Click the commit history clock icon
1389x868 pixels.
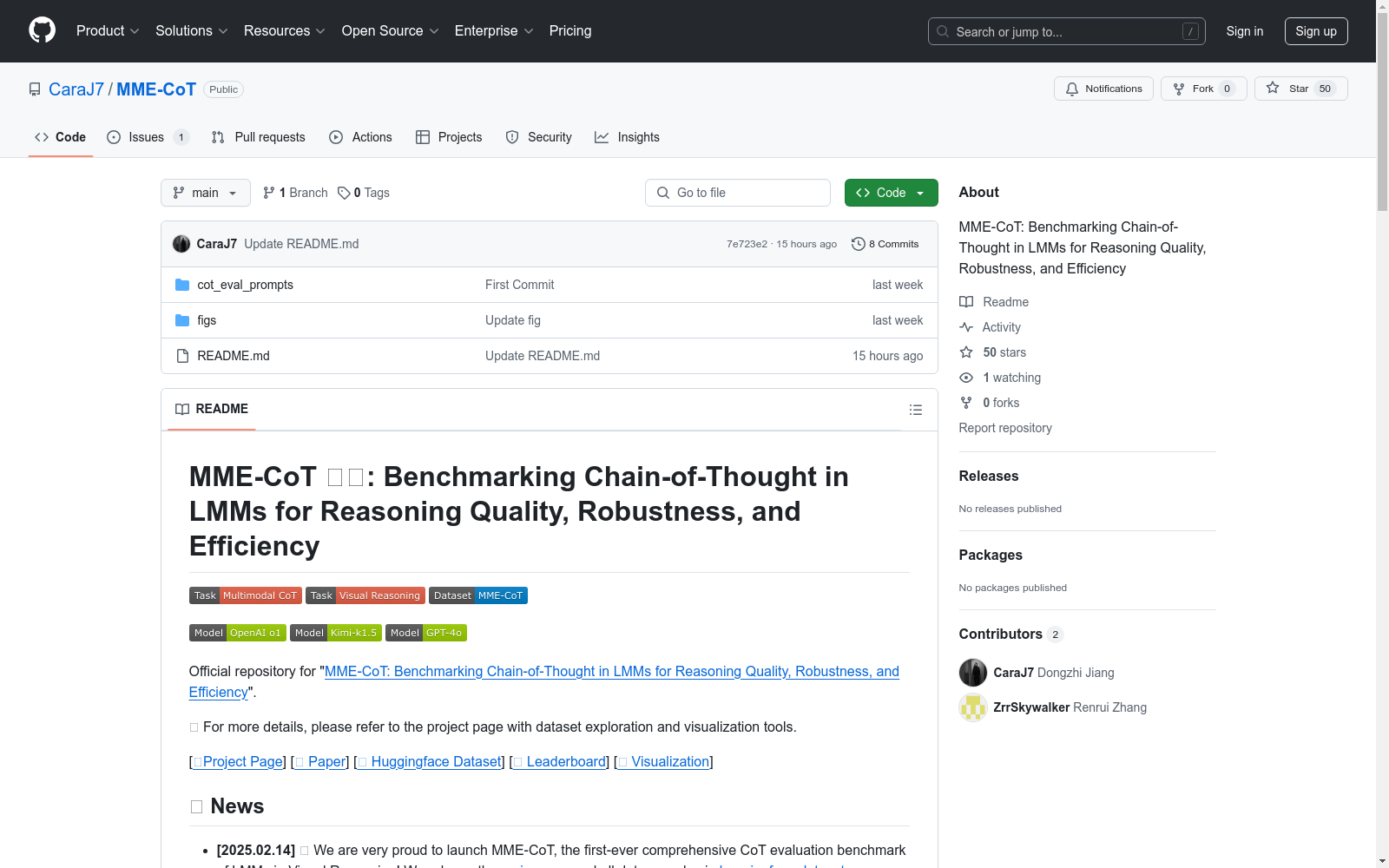[x=858, y=244]
